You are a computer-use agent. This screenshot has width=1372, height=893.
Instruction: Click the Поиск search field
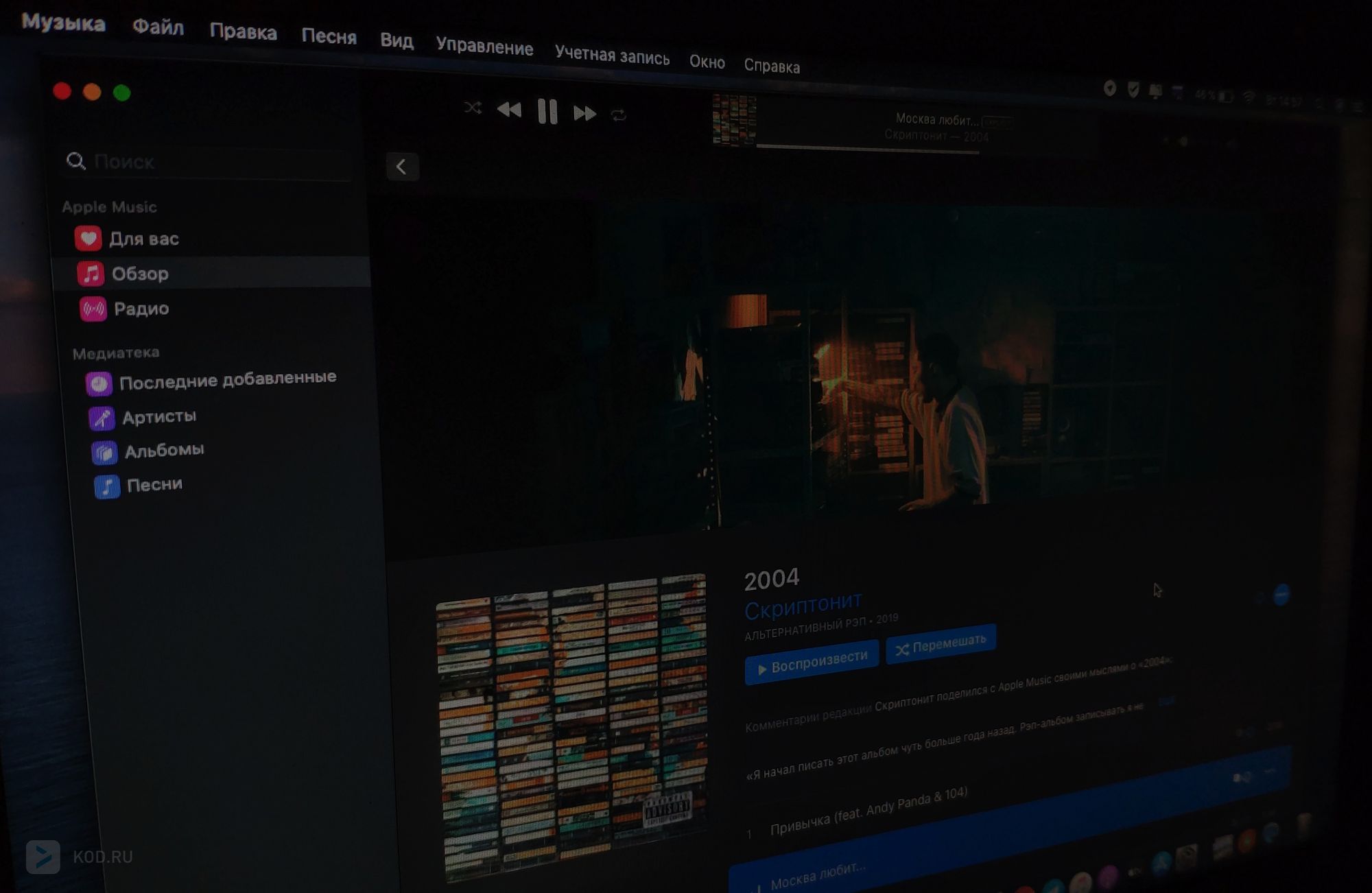tap(206, 163)
